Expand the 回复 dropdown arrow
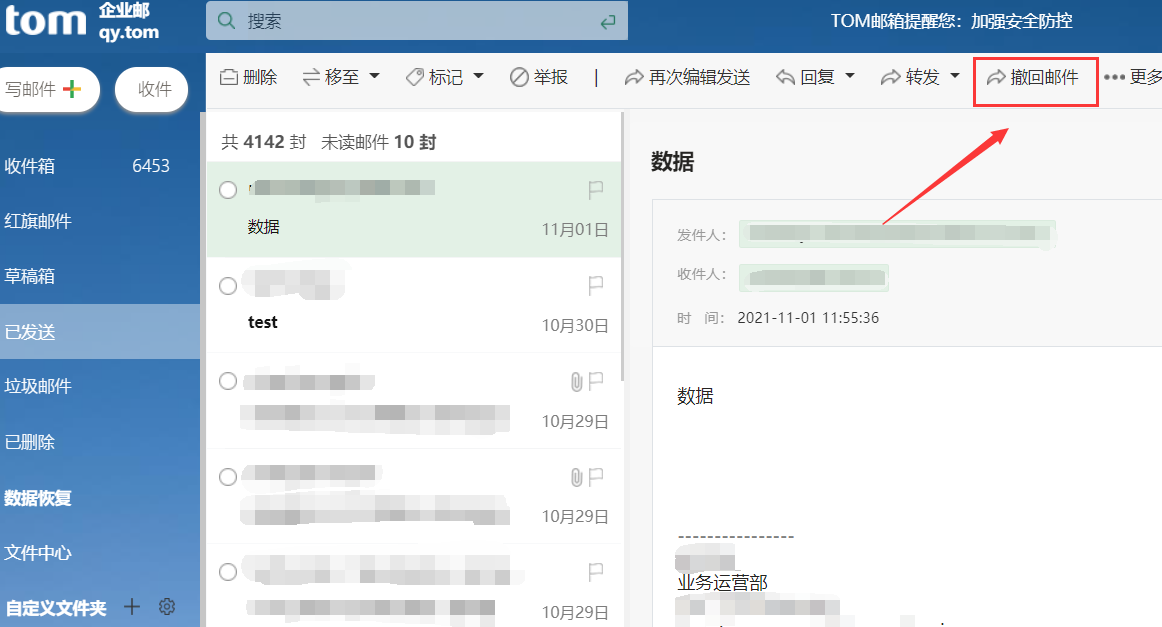The width and height of the screenshot is (1162, 627). pyautogui.click(x=850, y=76)
